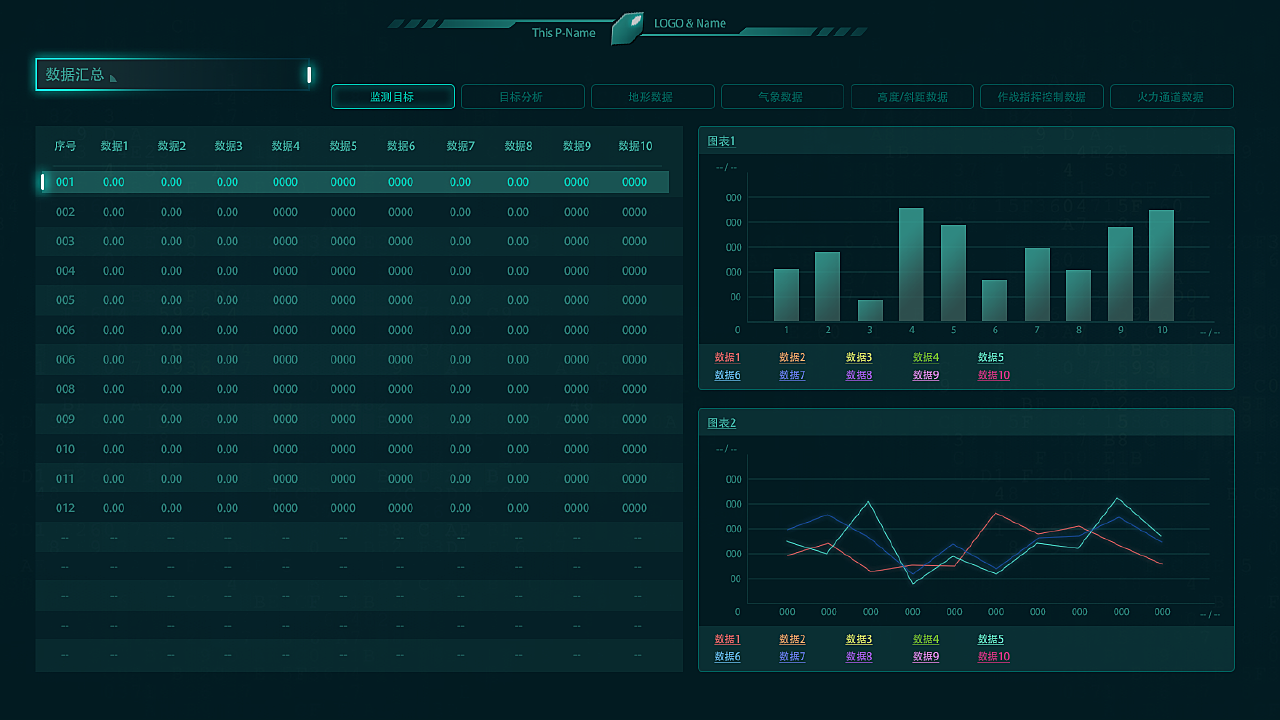This screenshot has height=720, width=1280.
Task: Click bar 10 in the 图表1 chart
Action: [x=1161, y=265]
